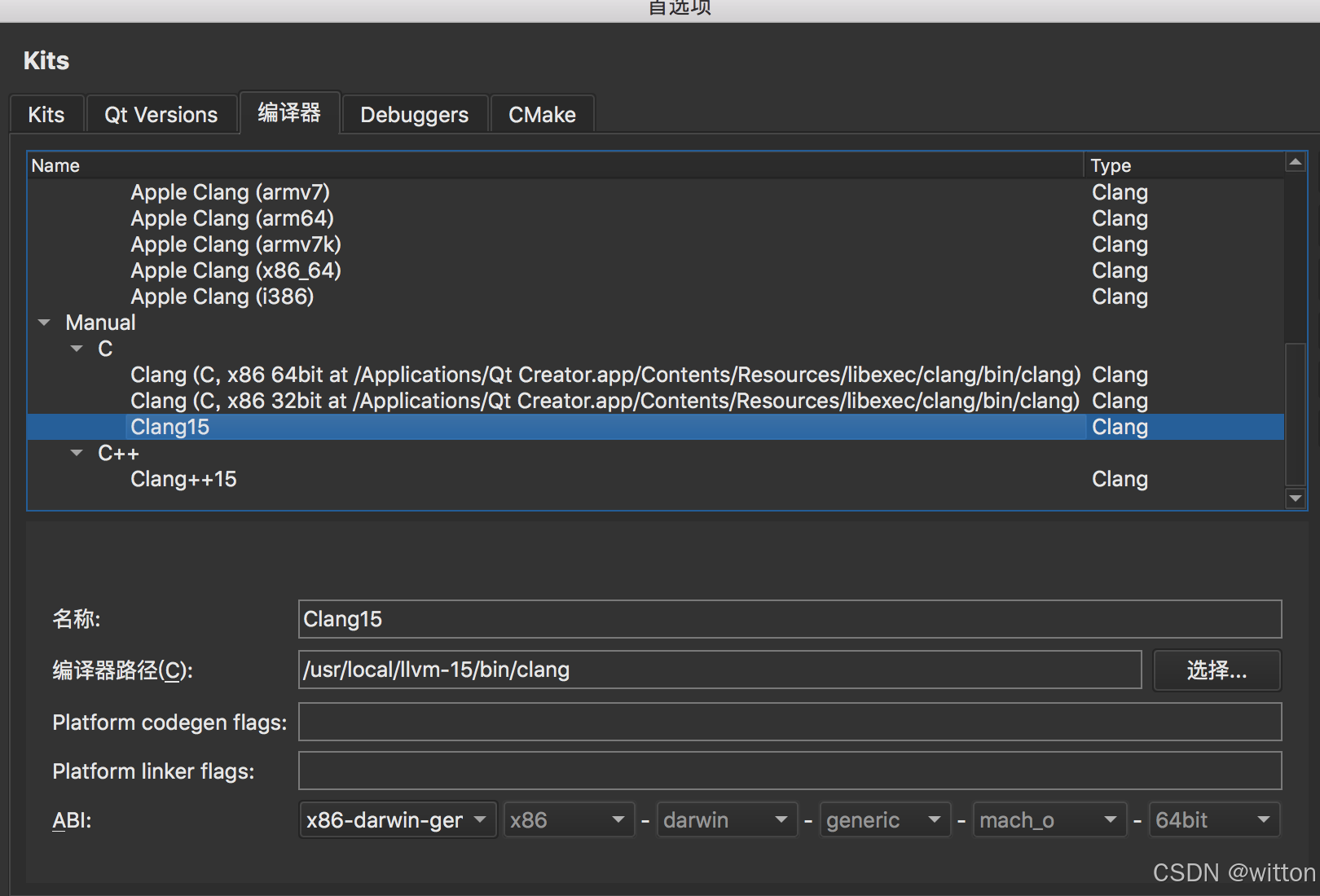Click the compiler list scroll down arrow

(1295, 498)
